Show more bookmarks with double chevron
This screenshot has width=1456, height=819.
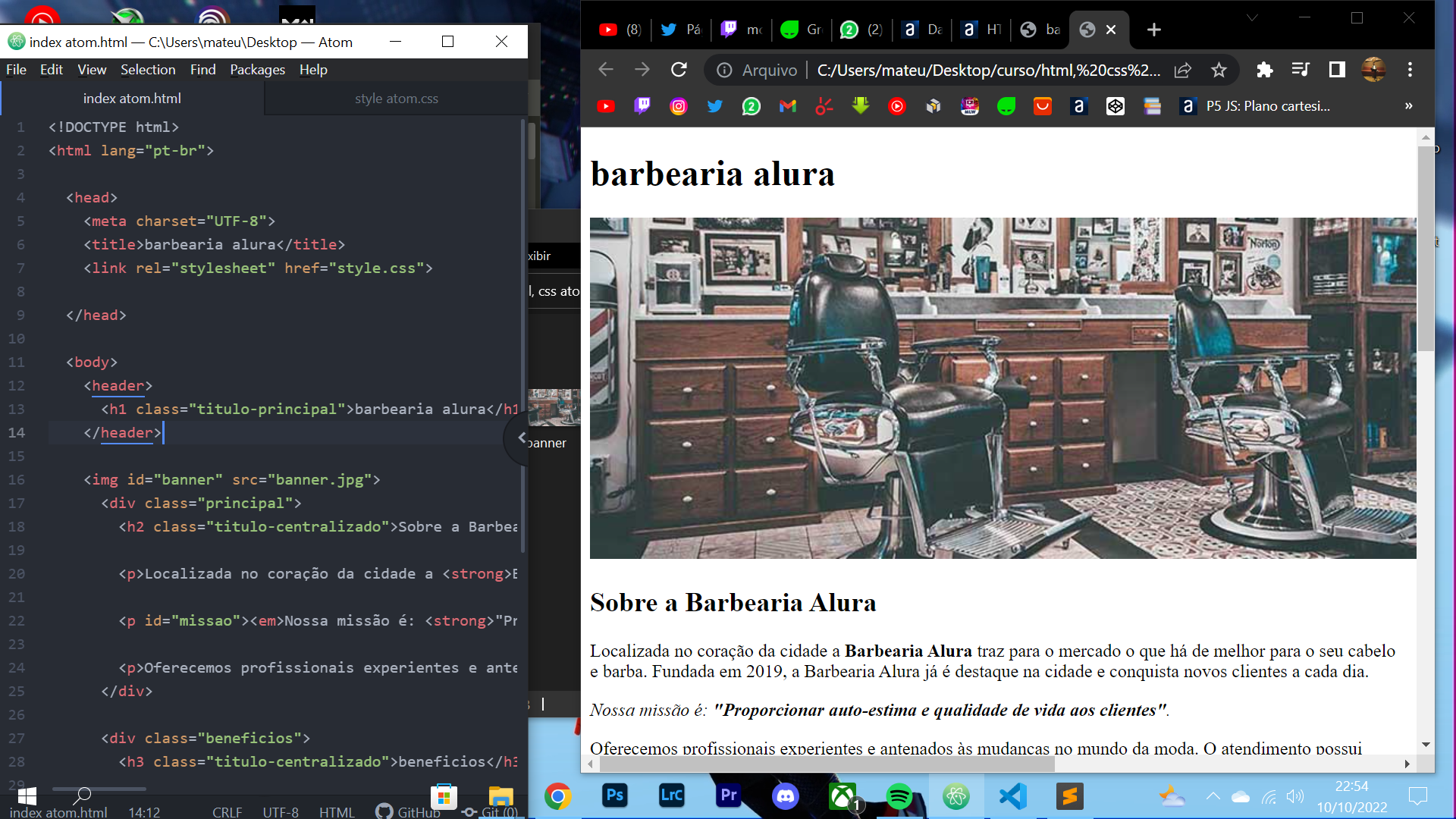click(x=1408, y=106)
